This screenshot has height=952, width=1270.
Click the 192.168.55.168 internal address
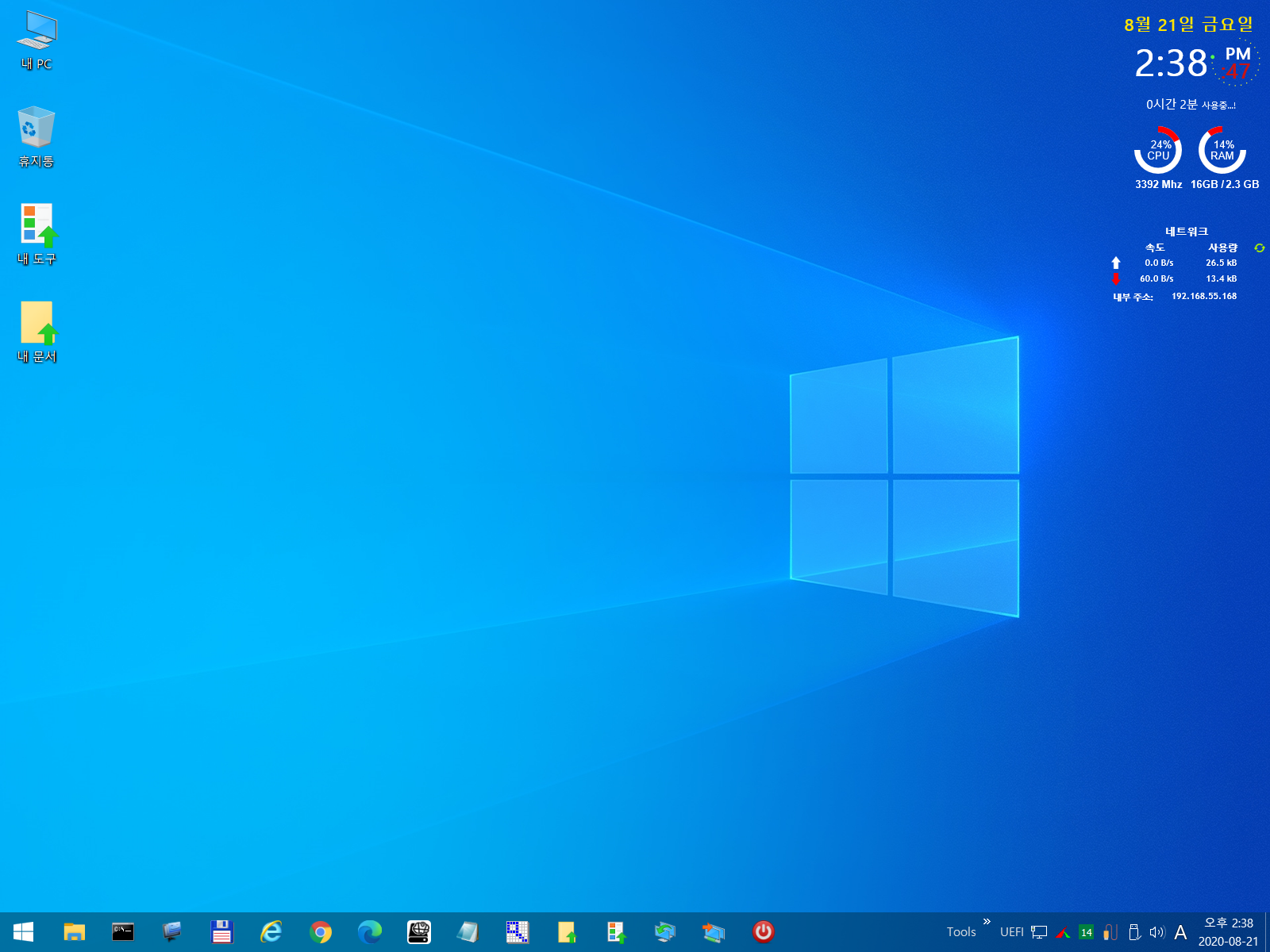(x=1204, y=297)
